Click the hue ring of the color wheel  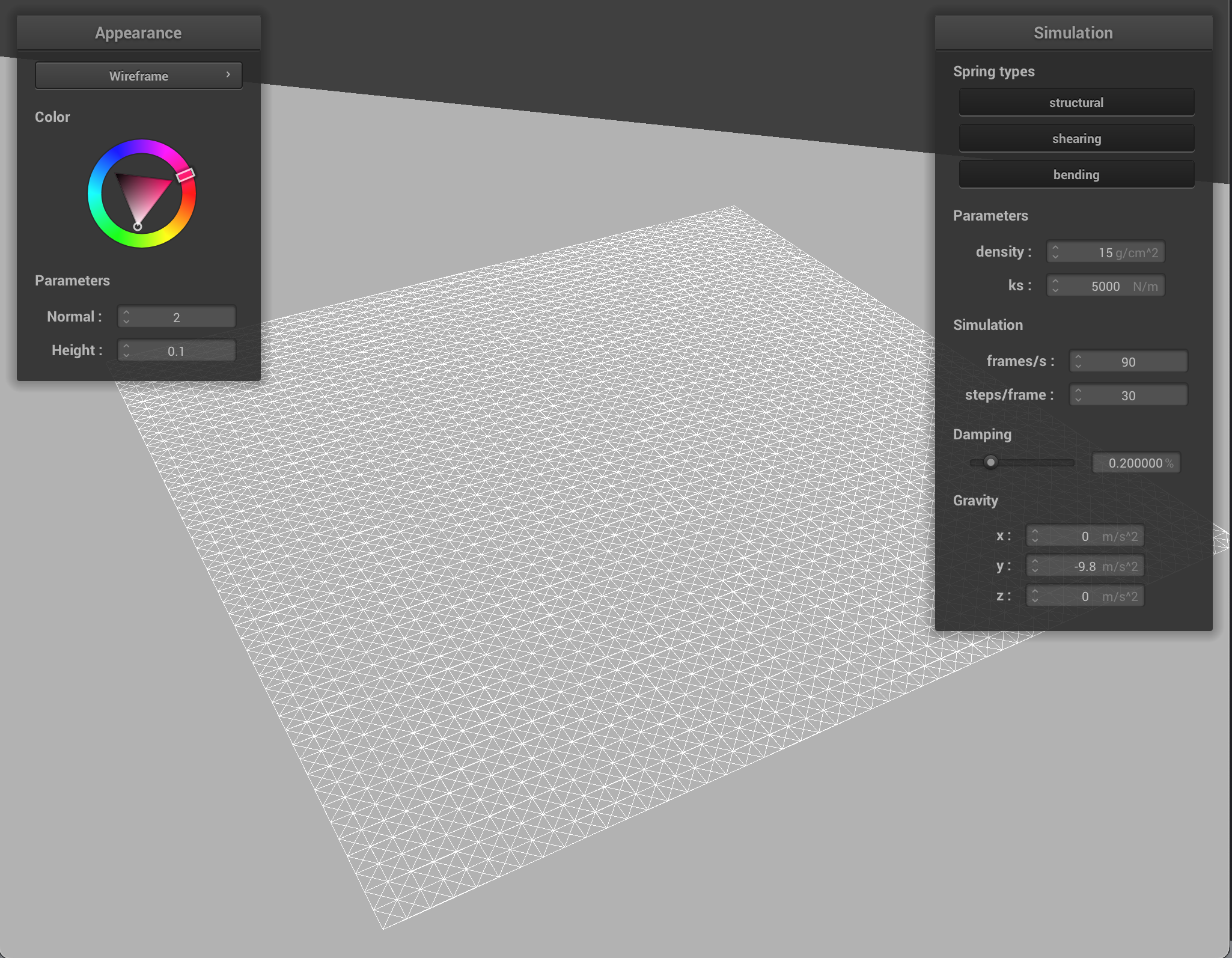(94, 194)
